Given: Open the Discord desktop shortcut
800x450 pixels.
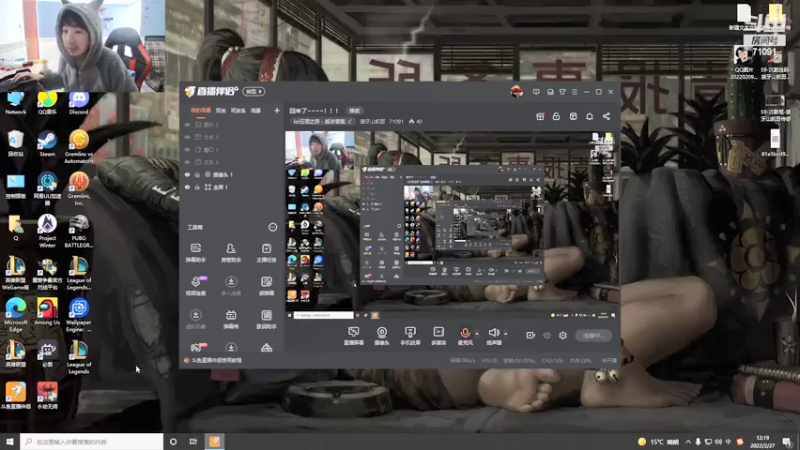Looking at the screenshot, I should [79, 103].
